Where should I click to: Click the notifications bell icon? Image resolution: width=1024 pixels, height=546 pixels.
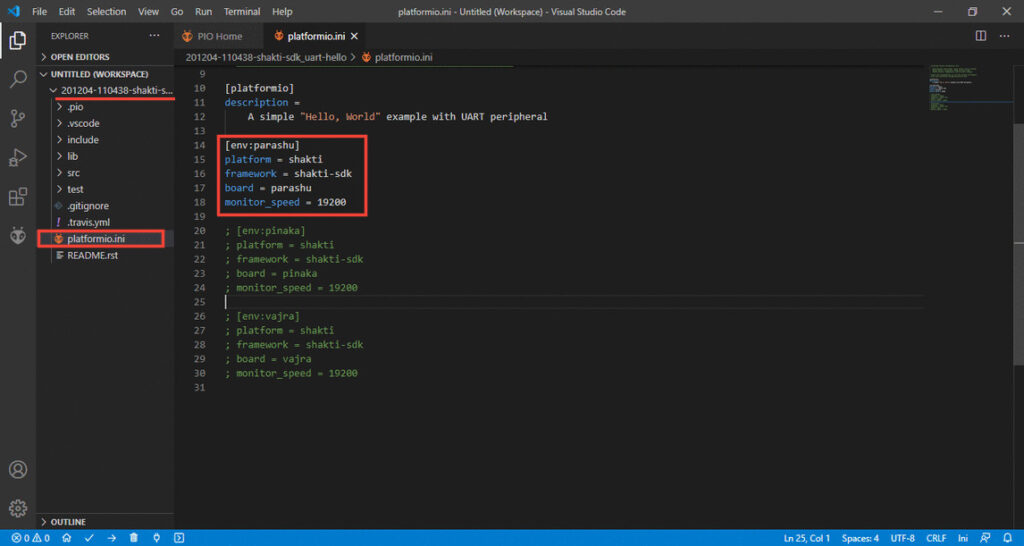(1006, 538)
